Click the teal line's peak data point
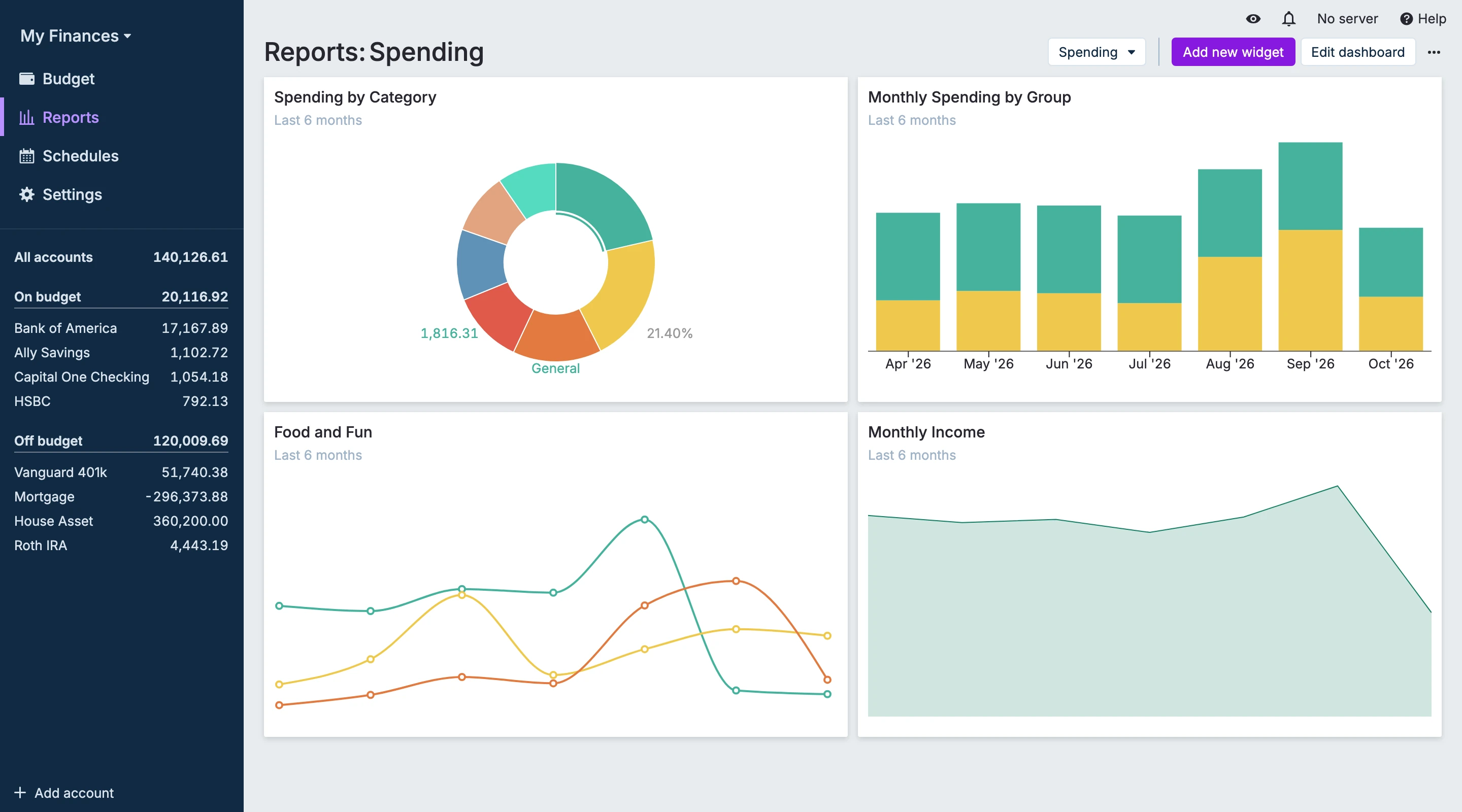The height and width of the screenshot is (812, 1462). tap(644, 519)
